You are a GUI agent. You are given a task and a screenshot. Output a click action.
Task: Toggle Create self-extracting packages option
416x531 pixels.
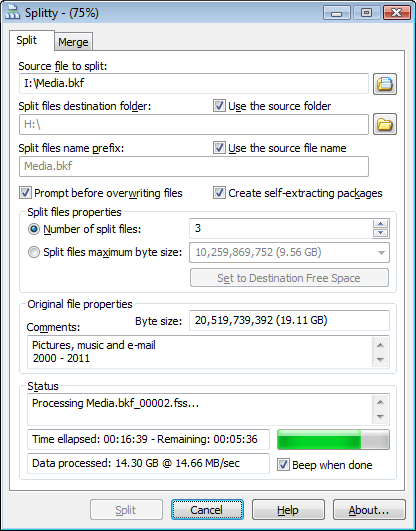coord(219,193)
